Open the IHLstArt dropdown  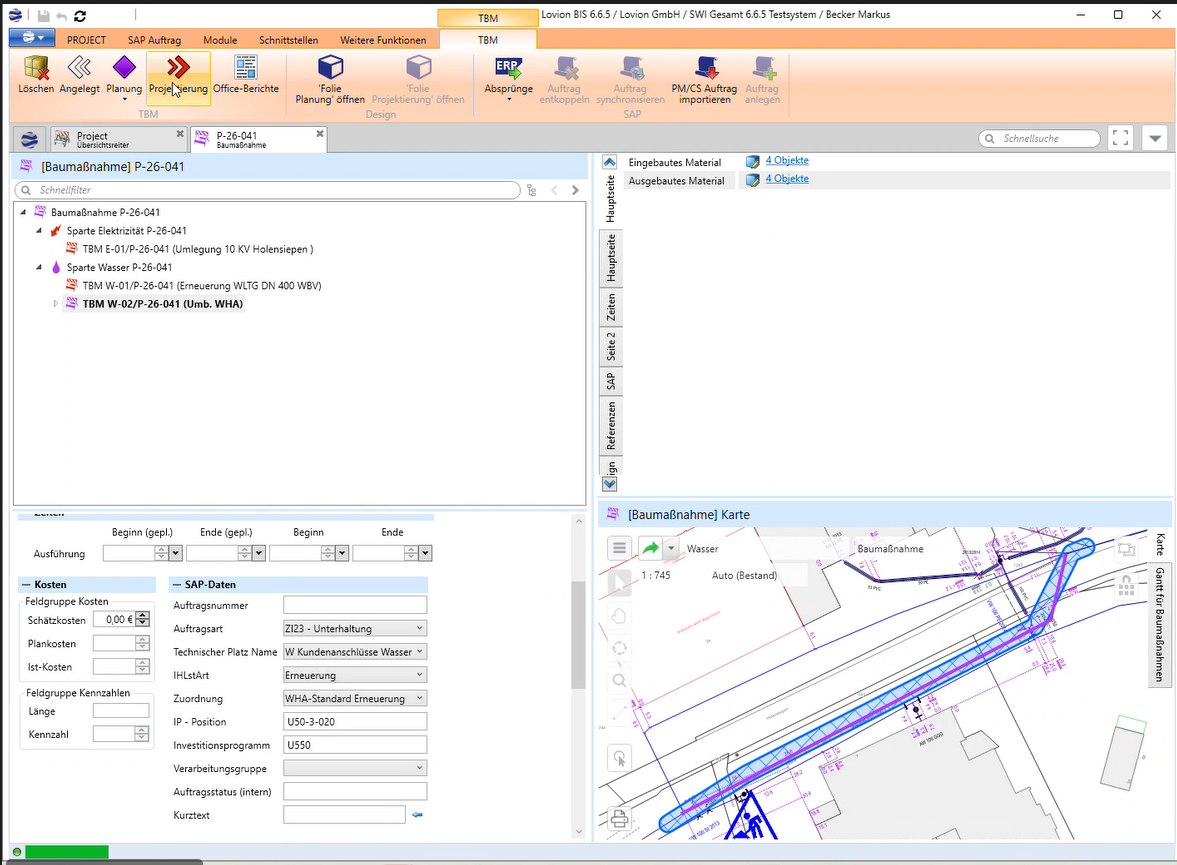[420, 675]
